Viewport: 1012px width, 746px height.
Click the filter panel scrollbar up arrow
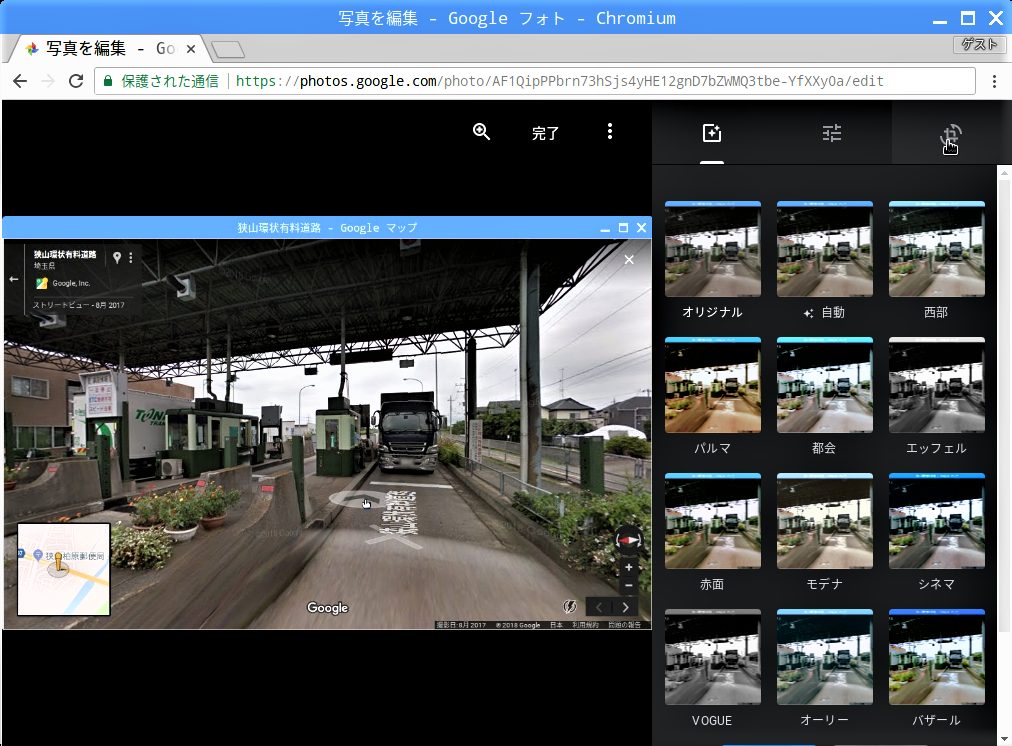(x=1004, y=172)
